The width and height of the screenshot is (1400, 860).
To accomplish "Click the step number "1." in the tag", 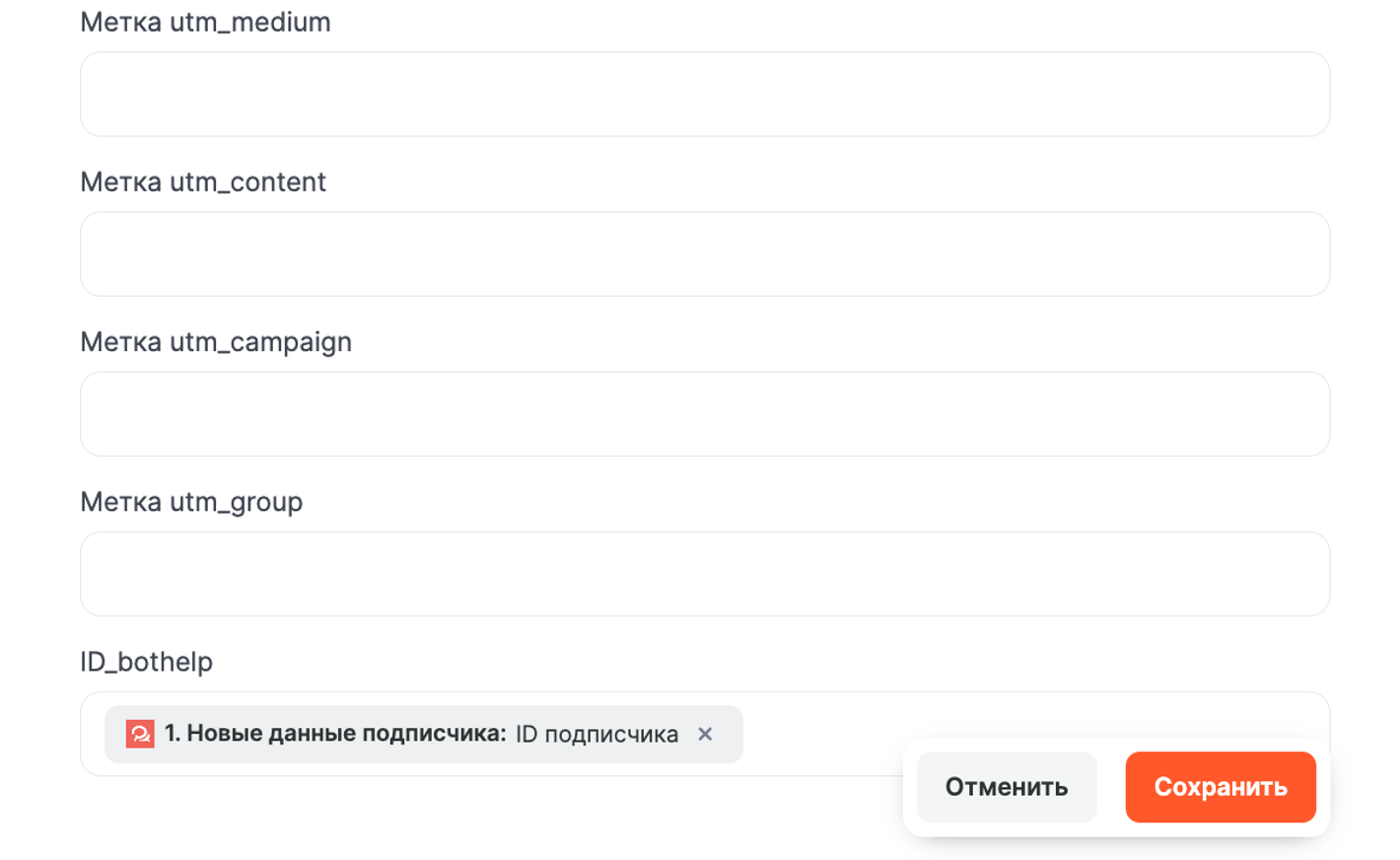I will point(173,734).
